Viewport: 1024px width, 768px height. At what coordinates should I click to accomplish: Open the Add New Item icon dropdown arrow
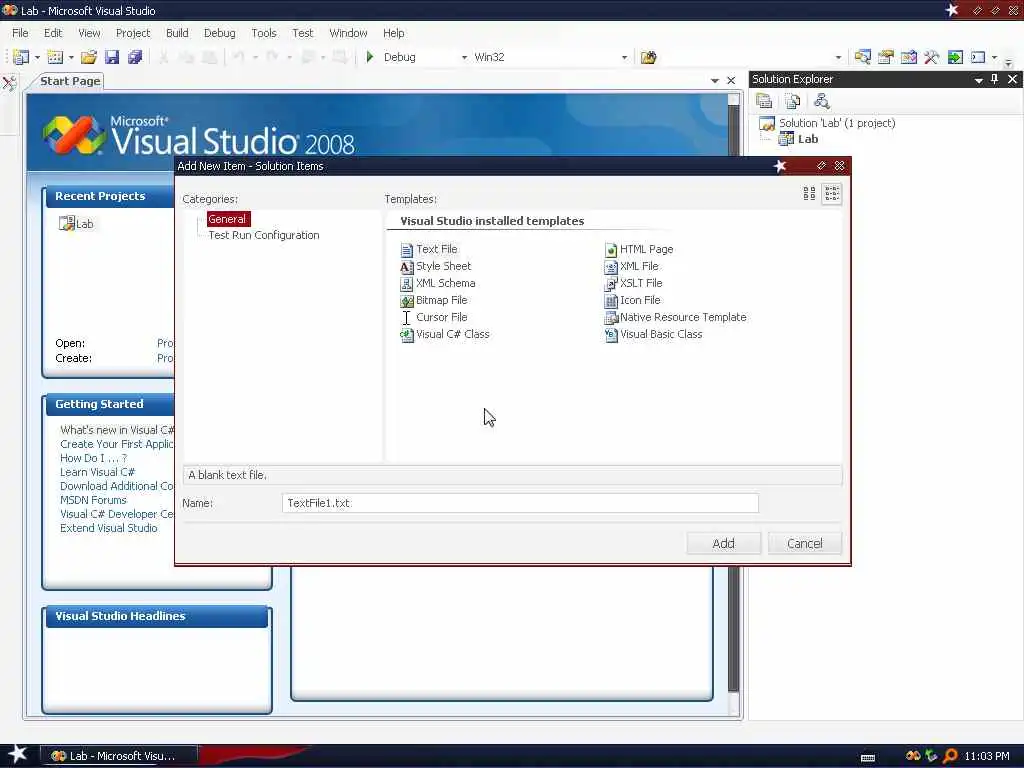[x=71, y=57]
